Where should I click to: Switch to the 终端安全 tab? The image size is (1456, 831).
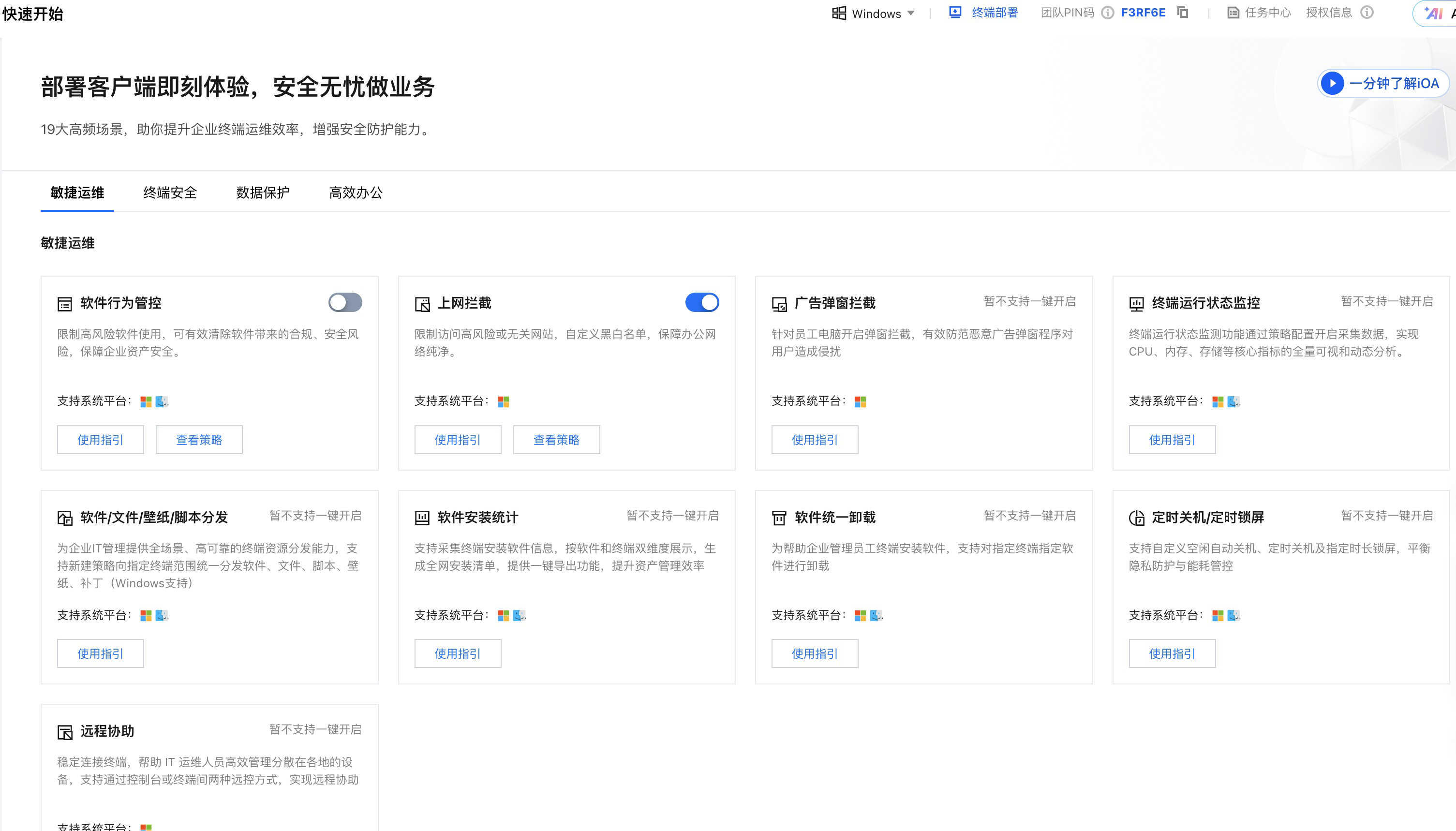[x=169, y=193]
